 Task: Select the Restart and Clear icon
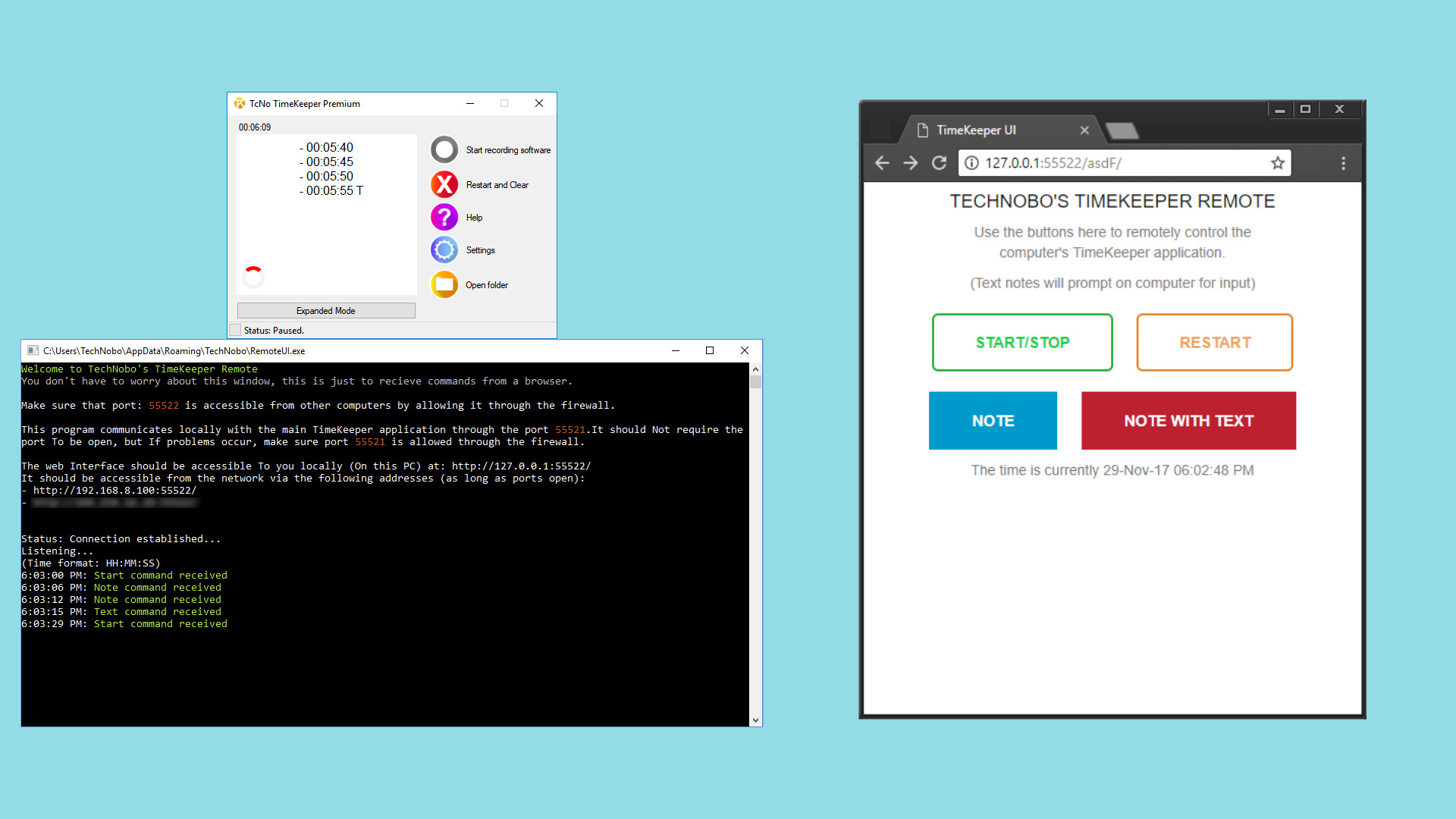(444, 184)
